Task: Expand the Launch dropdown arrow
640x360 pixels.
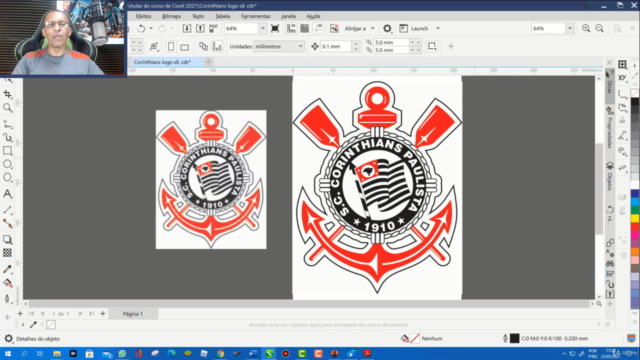Action: tap(438, 29)
